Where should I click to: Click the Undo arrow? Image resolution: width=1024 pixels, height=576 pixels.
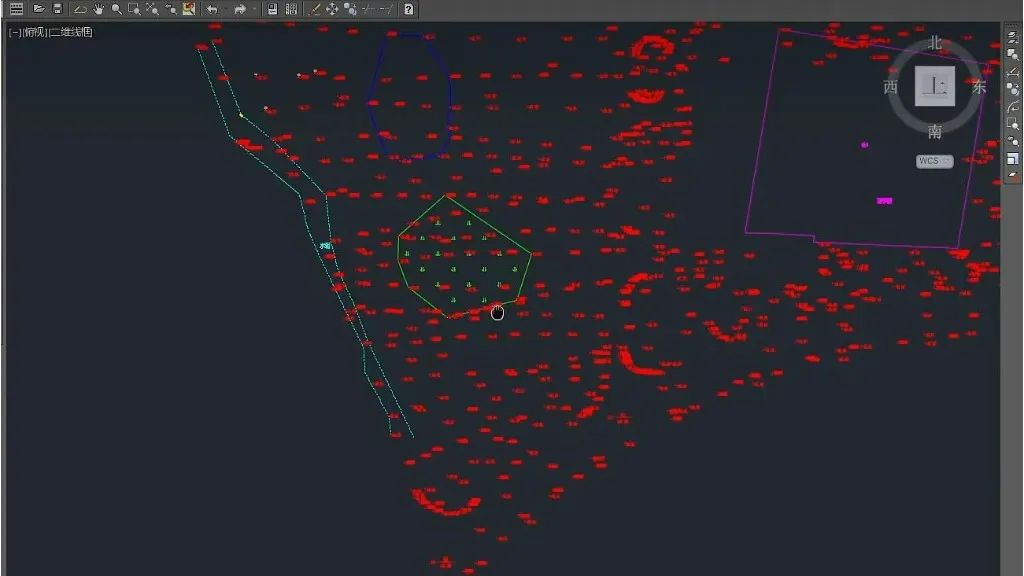pyautogui.click(x=212, y=9)
